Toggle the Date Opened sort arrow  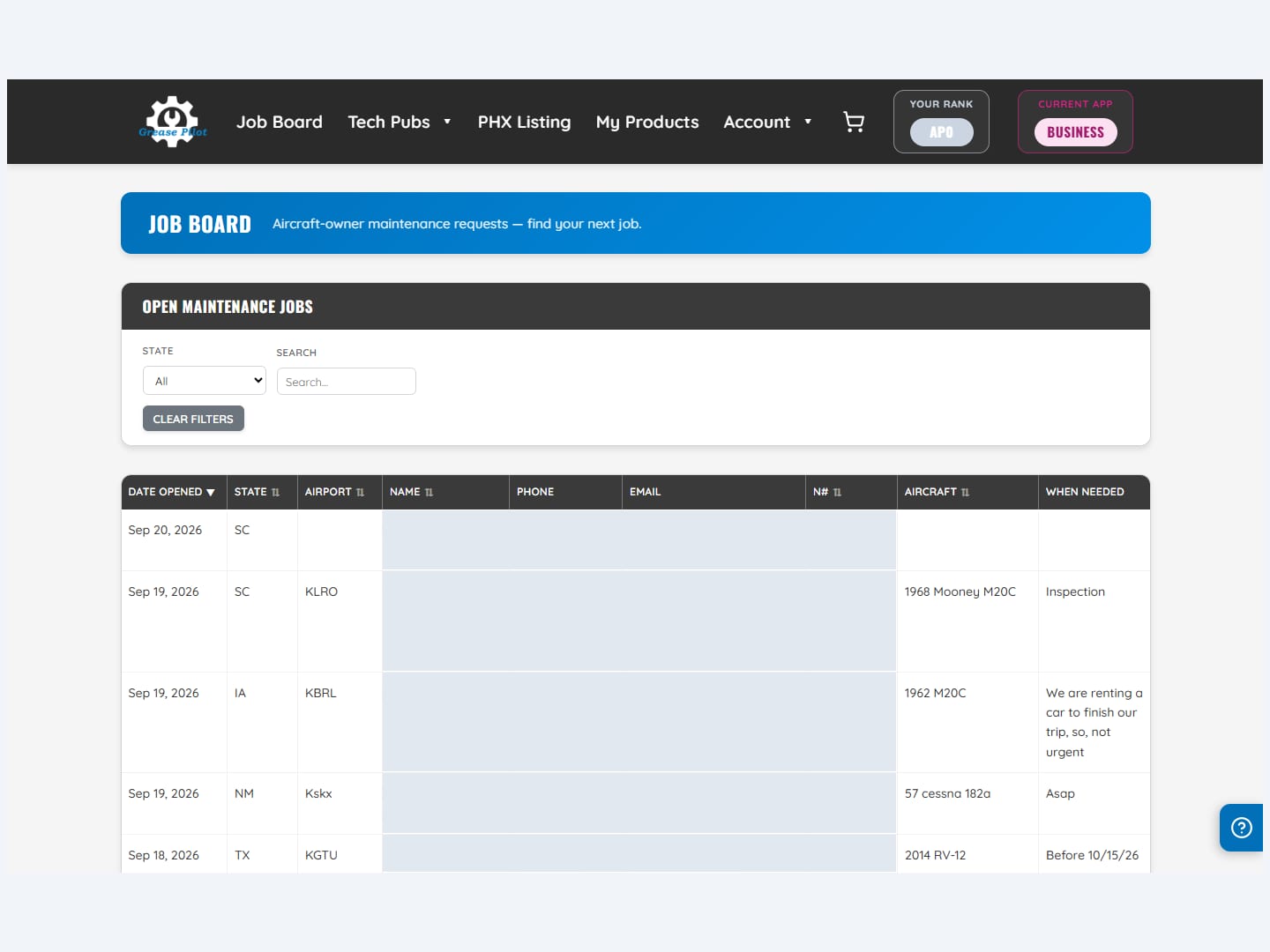click(211, 493)
